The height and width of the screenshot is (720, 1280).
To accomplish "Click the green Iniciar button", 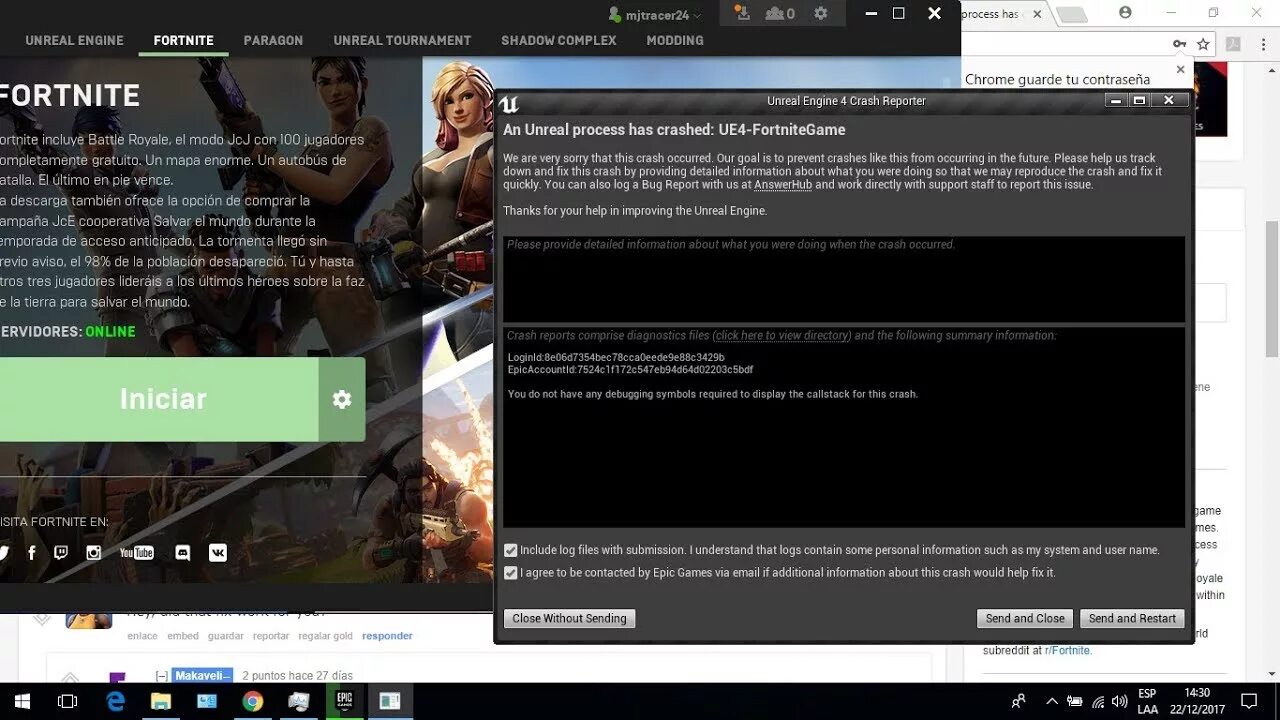I will (x=160, y=399).
